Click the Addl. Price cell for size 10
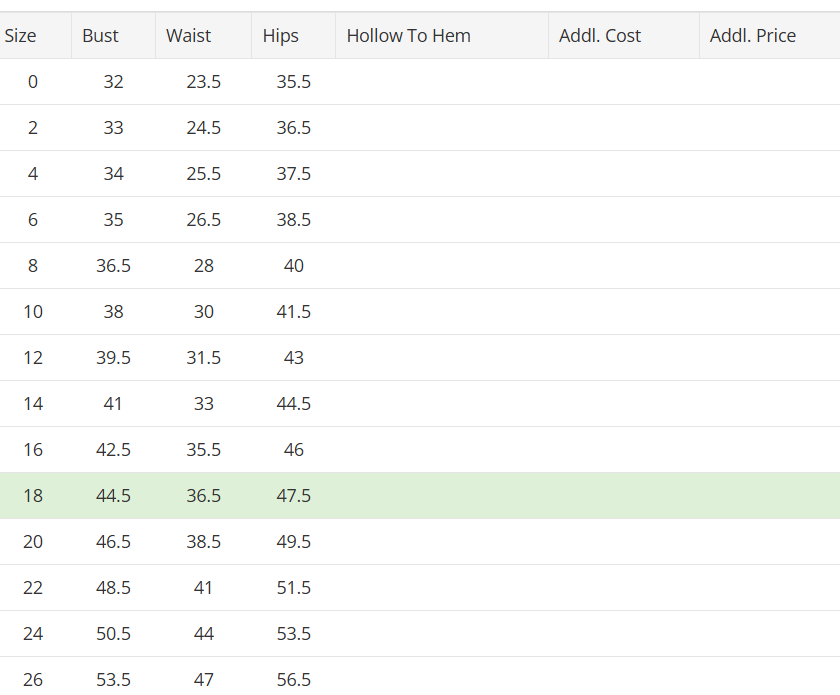The image size is (840, 695). pyautogui.click(x=769, y=312)
